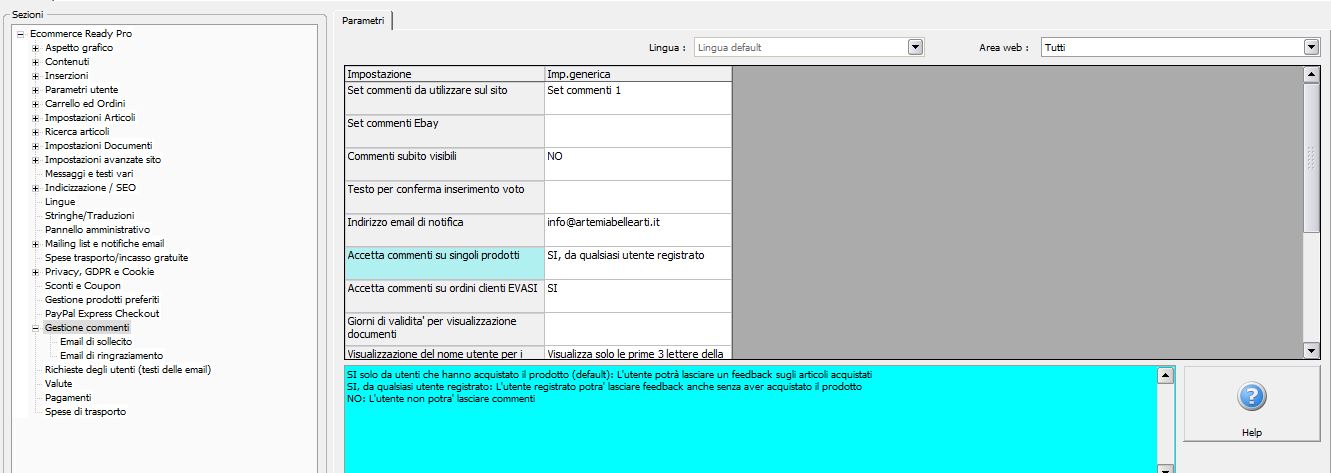Click the Set commenti da utilizzare sul sito label
This screenshot has width=1331, height=473.
pos(444,98)
